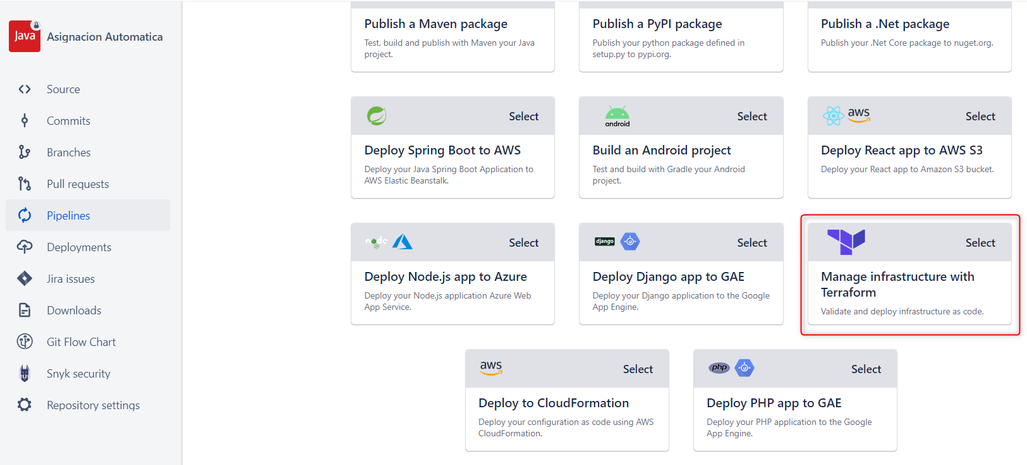Click the Source code icon in sidebar
Screen dimensions: 1027x465
(x=24, y=89)
